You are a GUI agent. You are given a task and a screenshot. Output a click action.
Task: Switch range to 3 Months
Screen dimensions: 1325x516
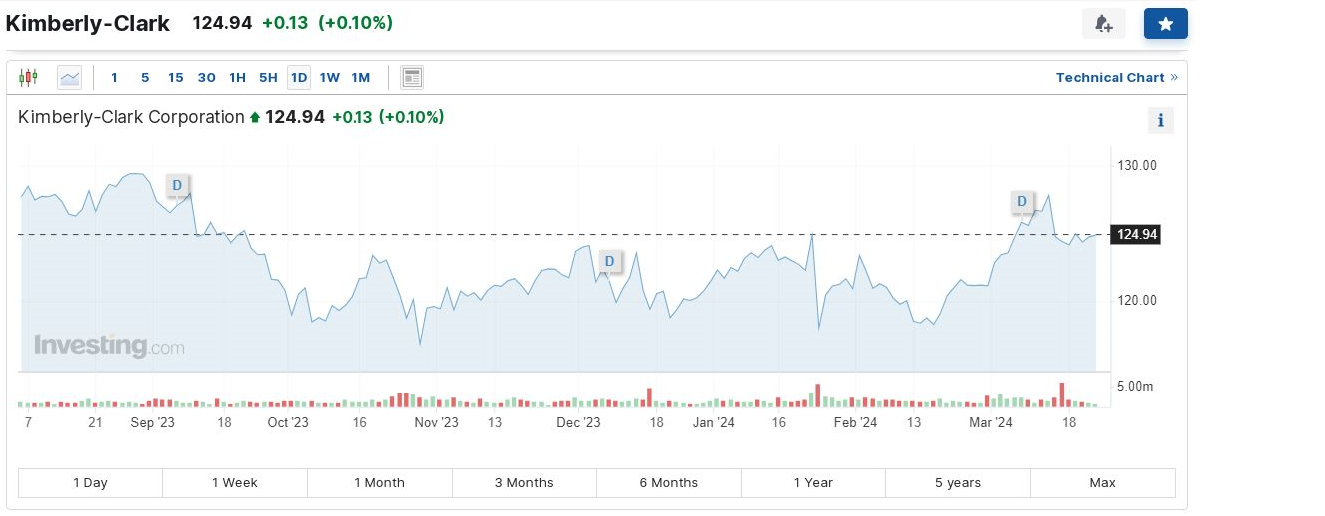point(524,482)
